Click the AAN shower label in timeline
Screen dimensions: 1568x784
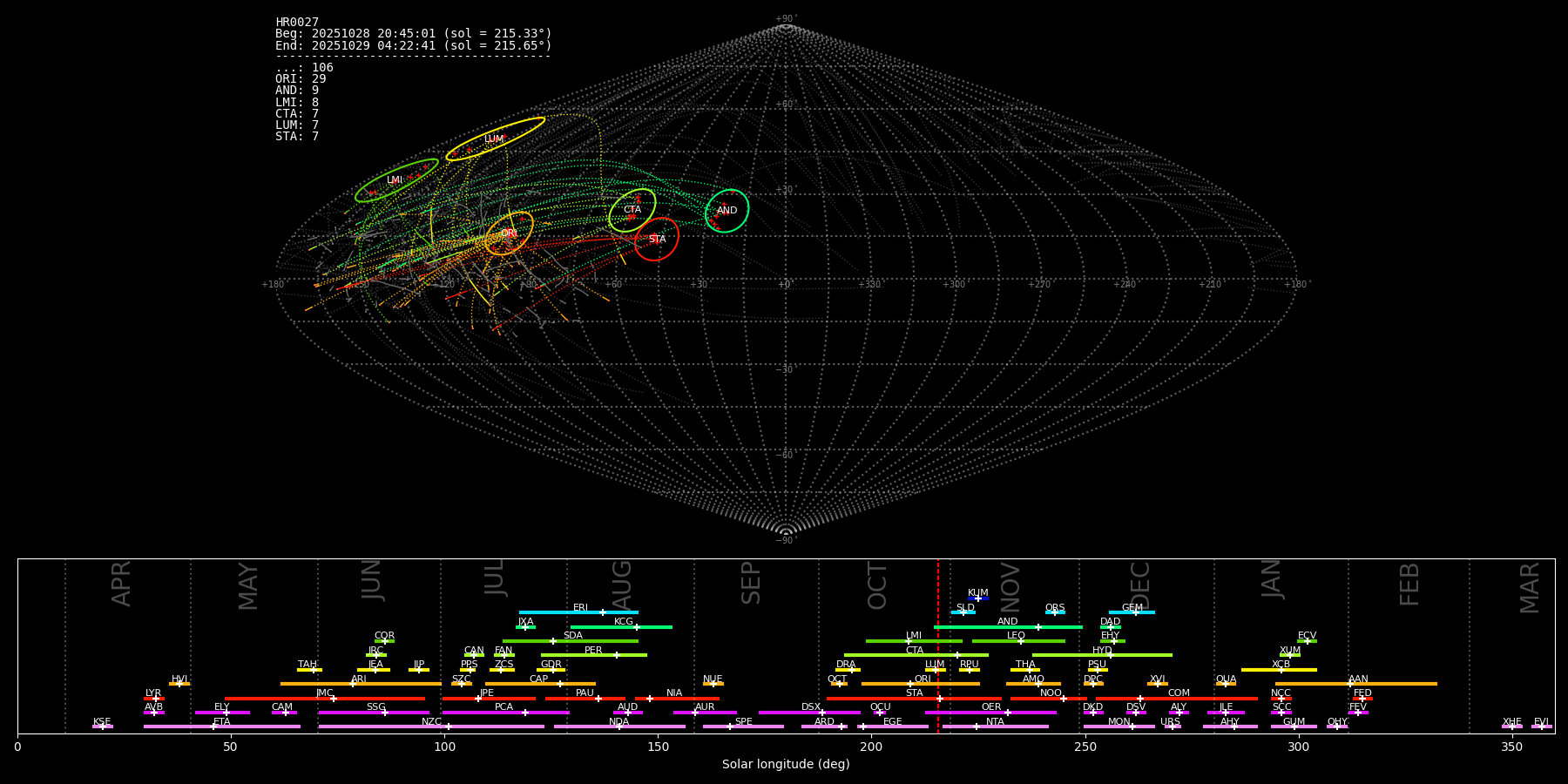(x=1358, y=679)
